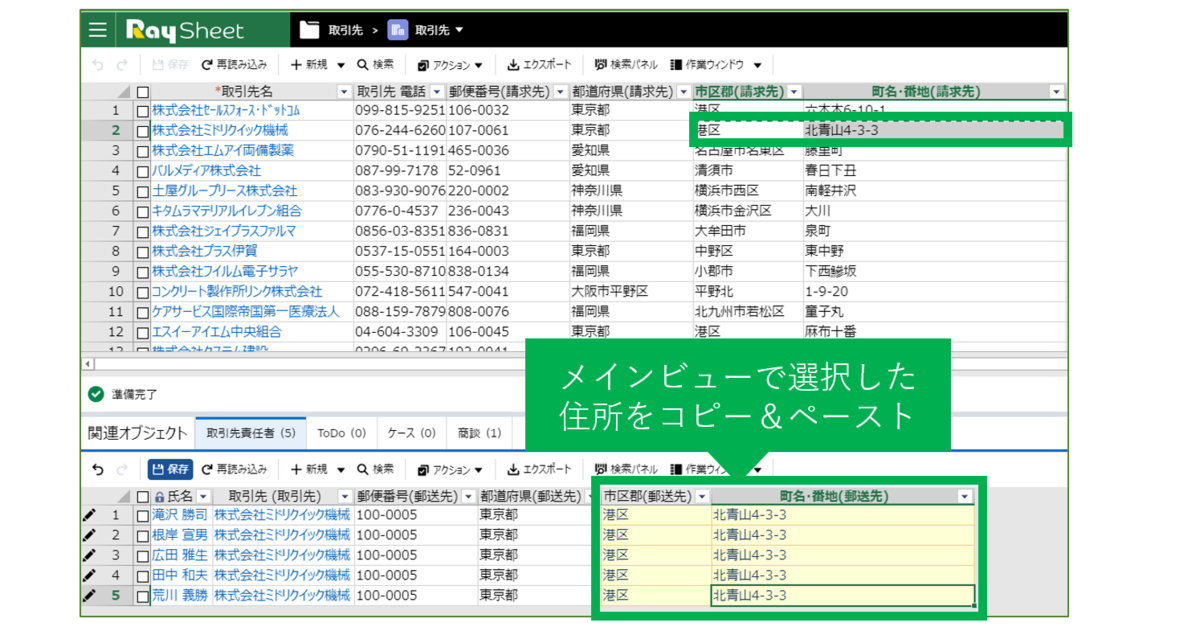
Task: Select all rows via the header checkbox
Action: [x=142, y=90]
